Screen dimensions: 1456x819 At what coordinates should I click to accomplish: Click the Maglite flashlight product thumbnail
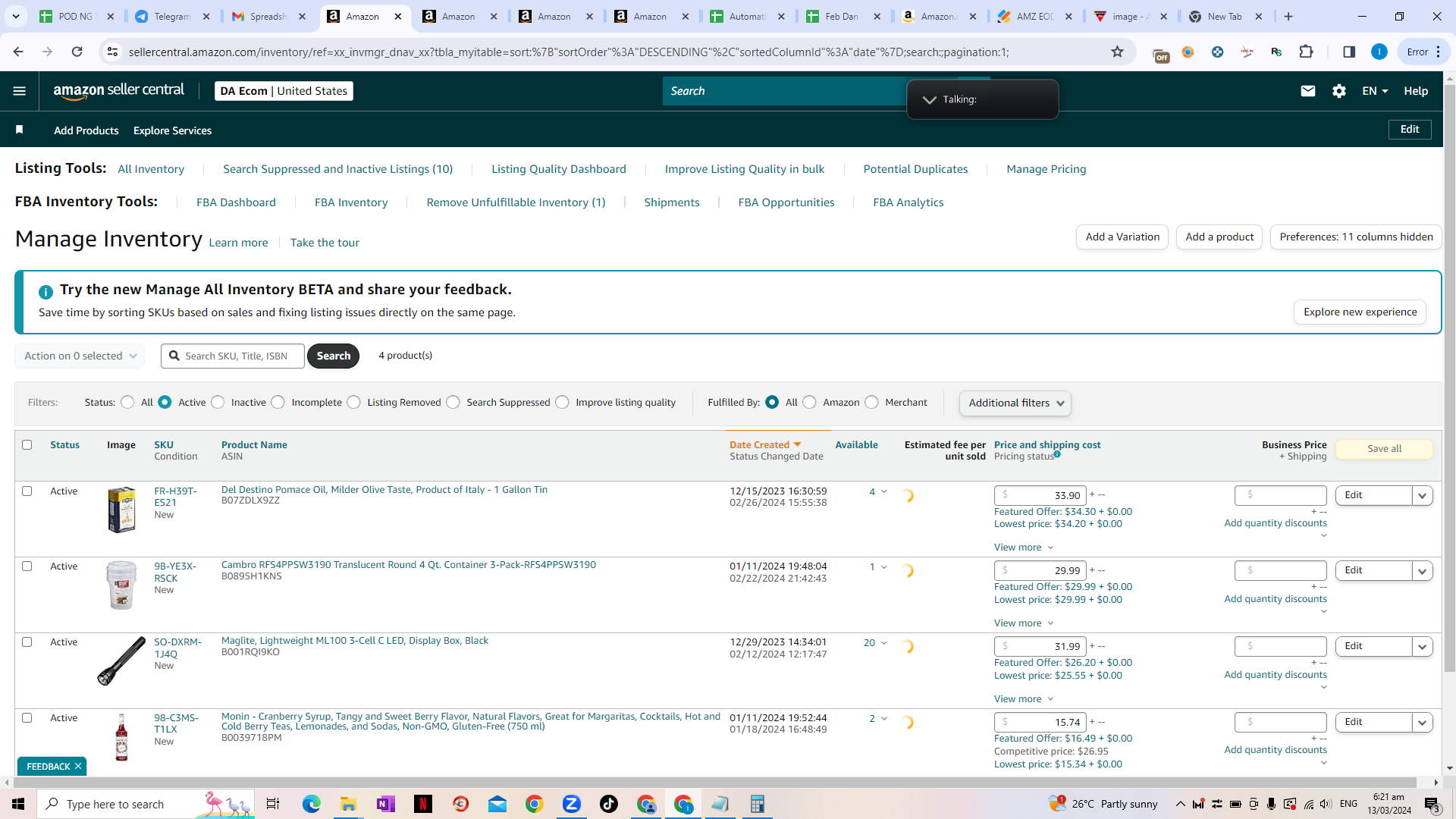pyautogui.click(x=121, y=661)
